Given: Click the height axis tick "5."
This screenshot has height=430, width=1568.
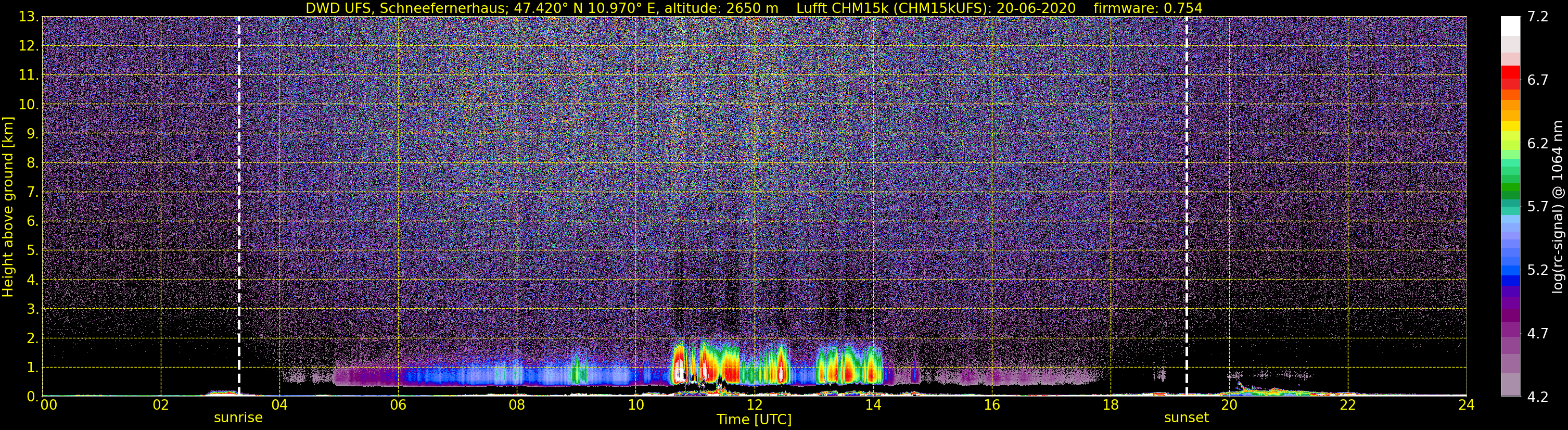Looking at the screenshot, I should click(32, 250).
